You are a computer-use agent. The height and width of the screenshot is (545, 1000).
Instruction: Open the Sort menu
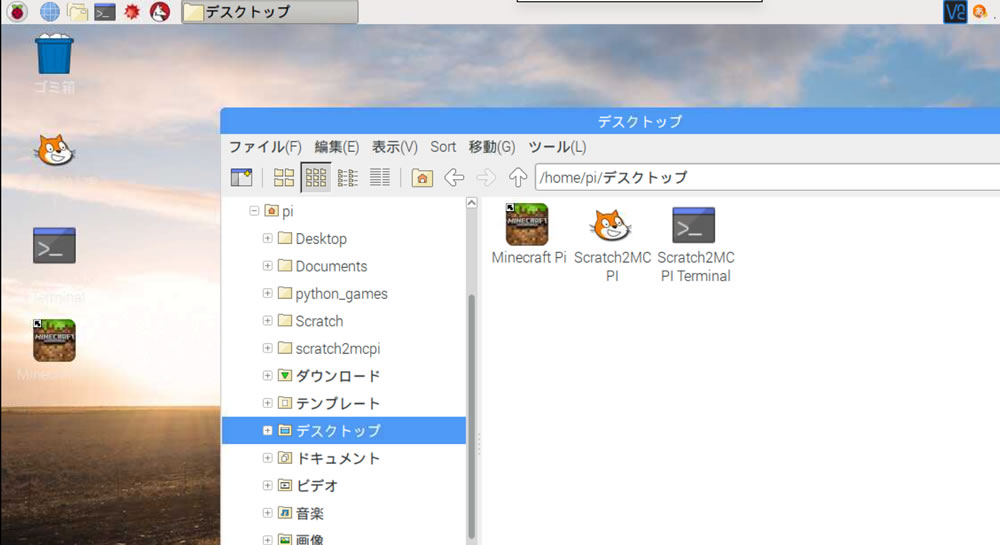click(443, 147)
